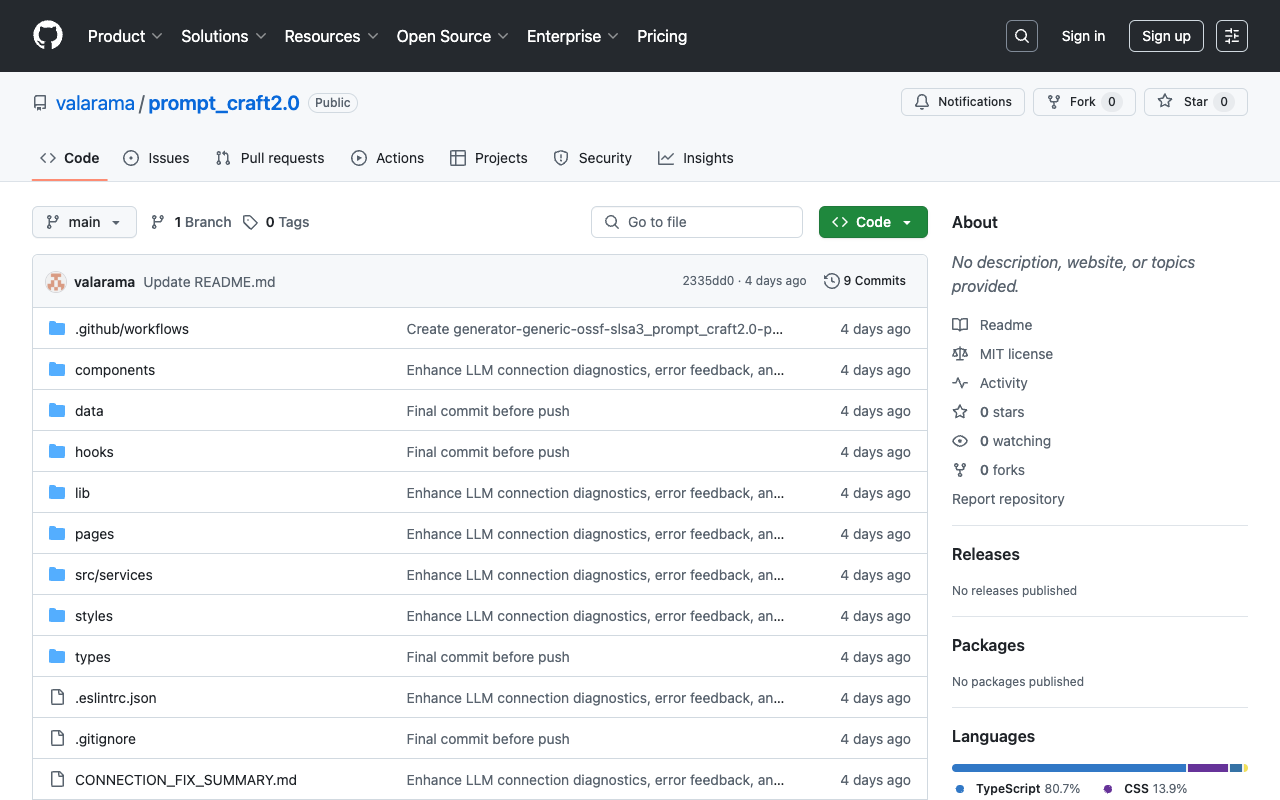Click the .github/workflows folder icon

57,329
